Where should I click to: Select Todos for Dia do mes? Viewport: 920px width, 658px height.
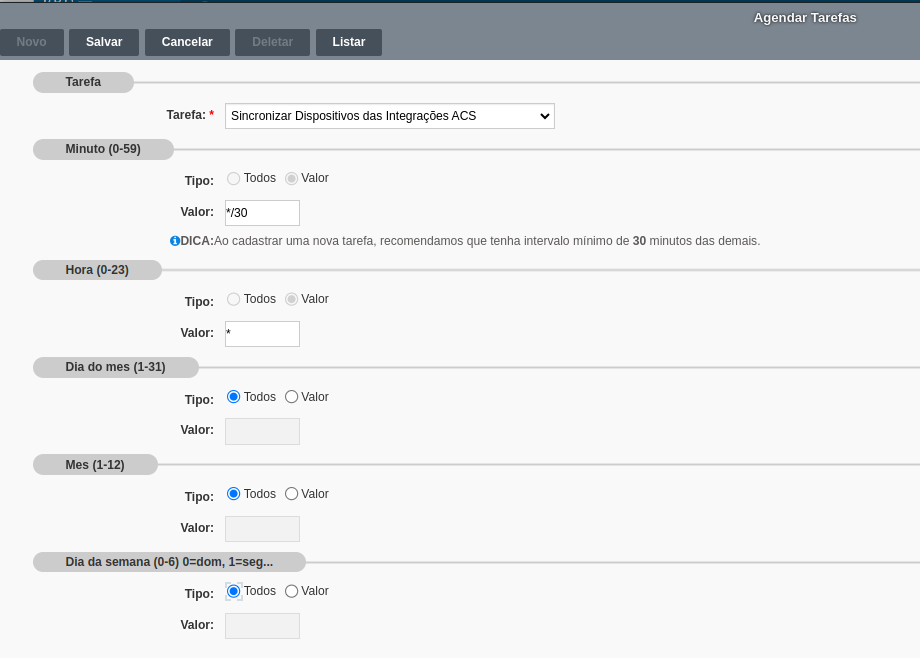tap(234, 397)
